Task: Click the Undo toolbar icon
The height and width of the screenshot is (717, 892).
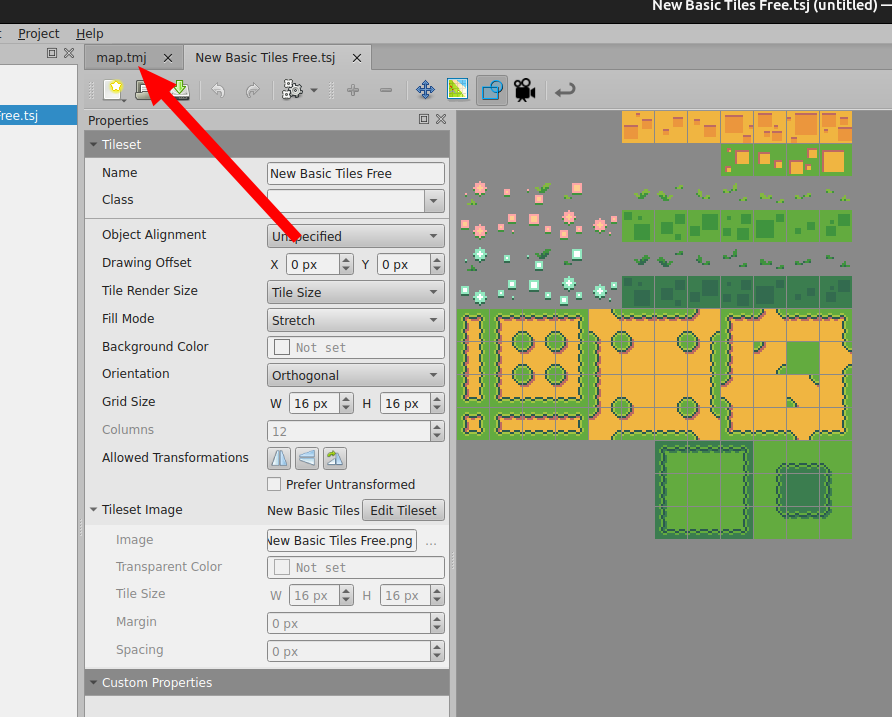Action: [219, 90]
